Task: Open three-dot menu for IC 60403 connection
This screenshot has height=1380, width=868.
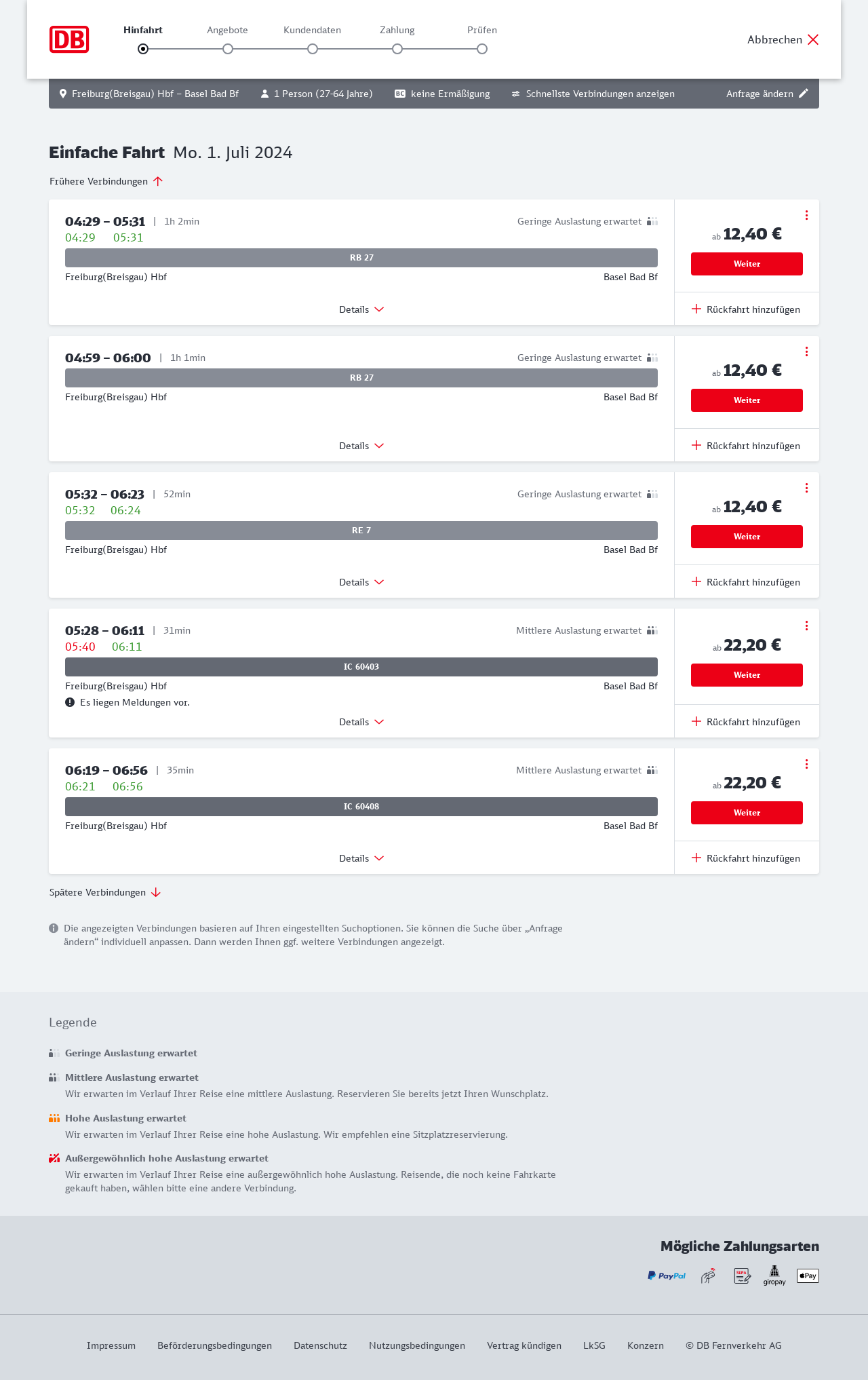Action: click(x=806, y=626)
